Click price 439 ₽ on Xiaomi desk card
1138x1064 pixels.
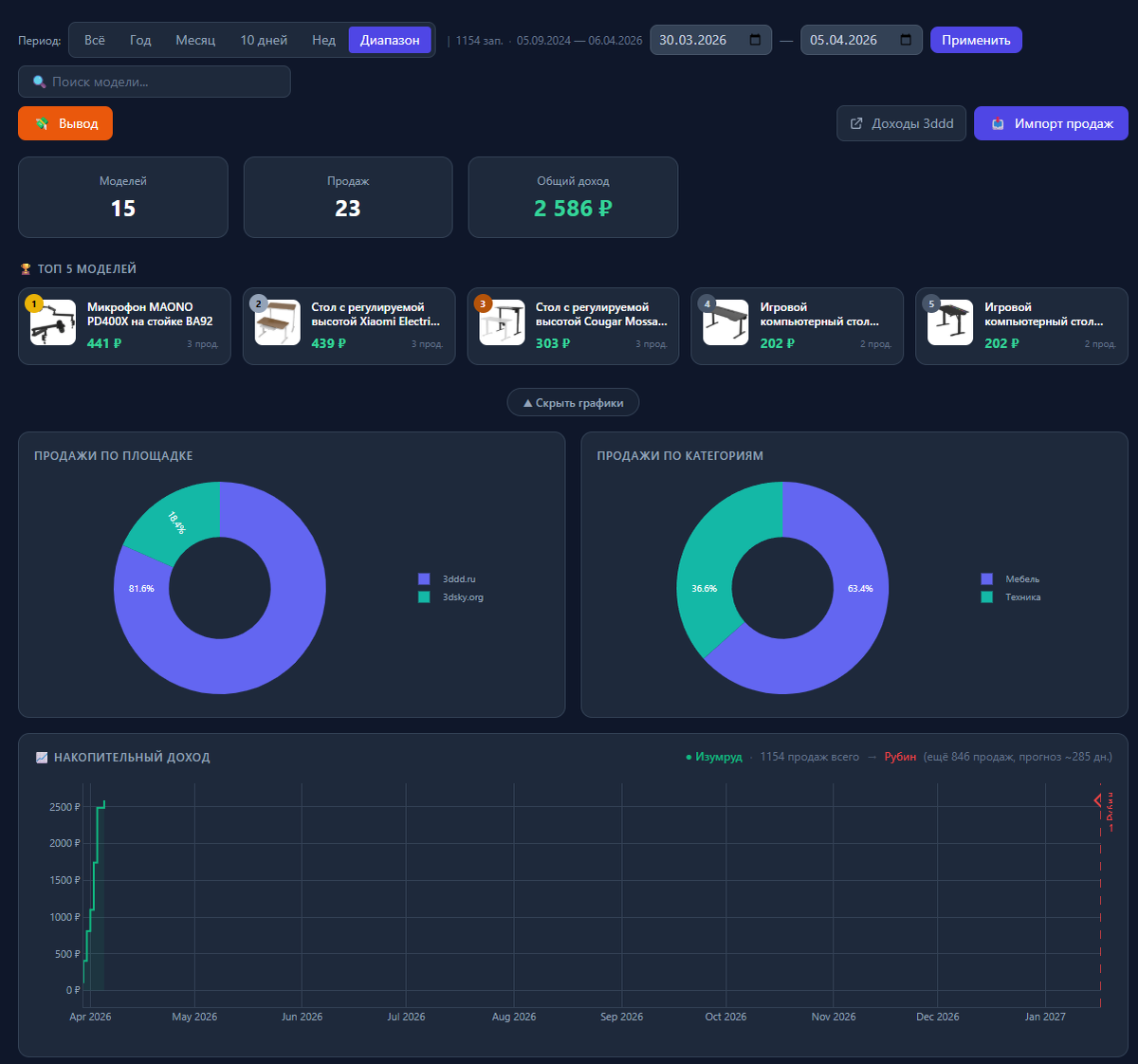pos(328,343)
